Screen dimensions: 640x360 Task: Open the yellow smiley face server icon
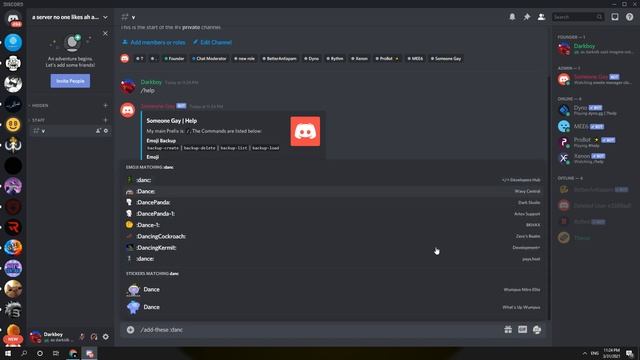13,124
